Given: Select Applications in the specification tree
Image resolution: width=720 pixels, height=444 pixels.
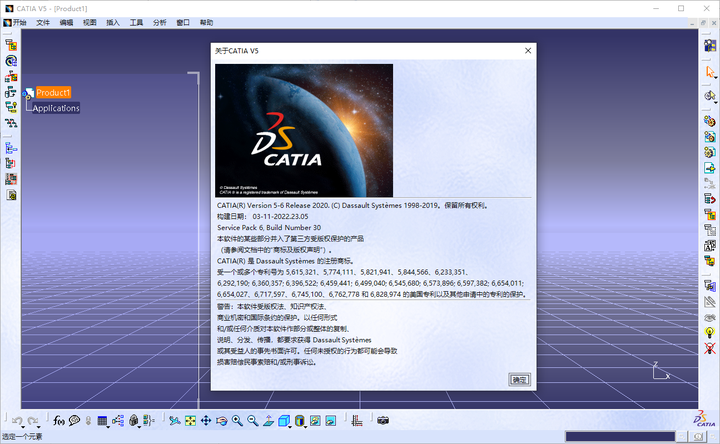Looking at the screenshot, I should tap(56, 108).
